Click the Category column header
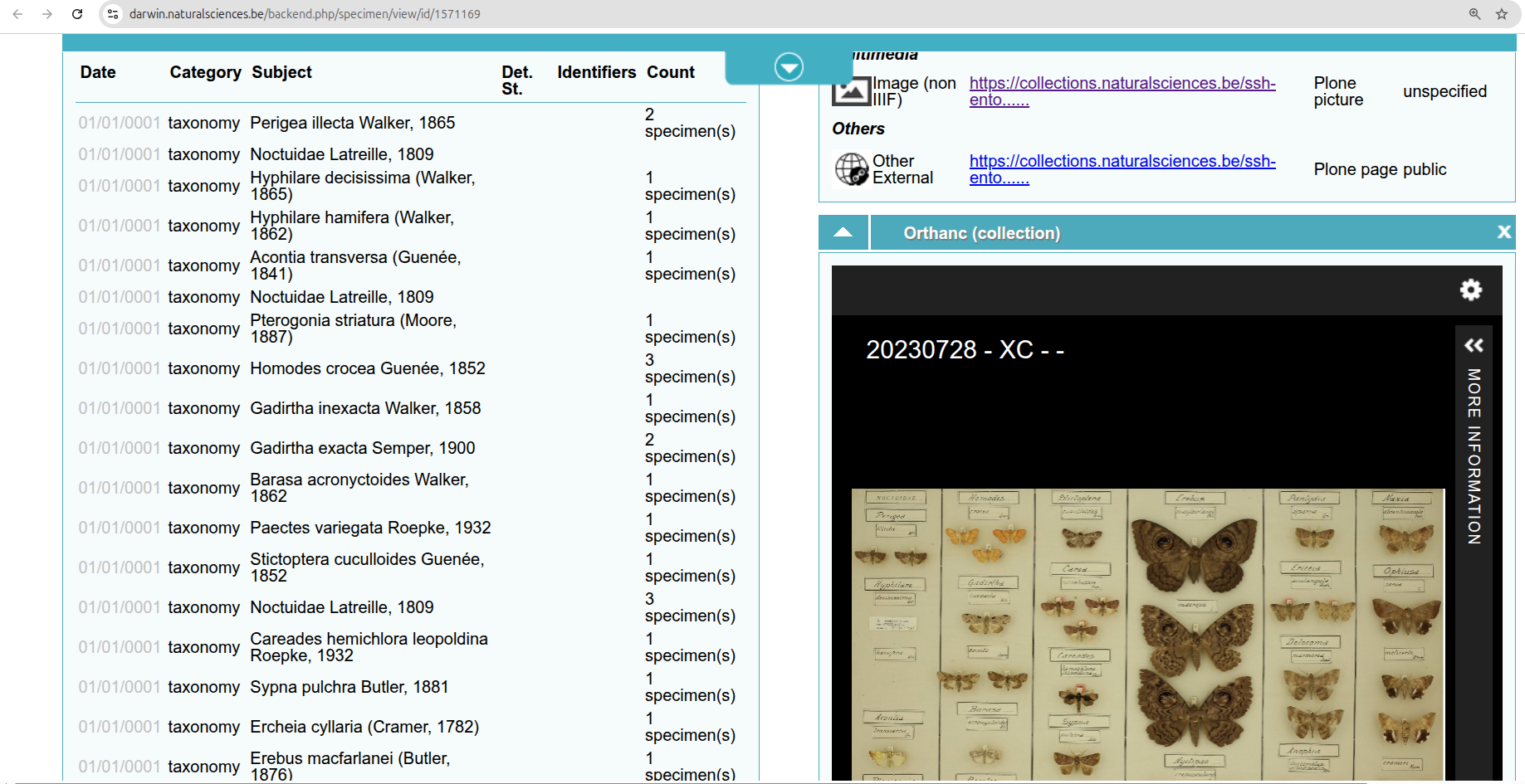This screenshot has height=784, width=1525. pyautogui.click(x=205, y=72)
